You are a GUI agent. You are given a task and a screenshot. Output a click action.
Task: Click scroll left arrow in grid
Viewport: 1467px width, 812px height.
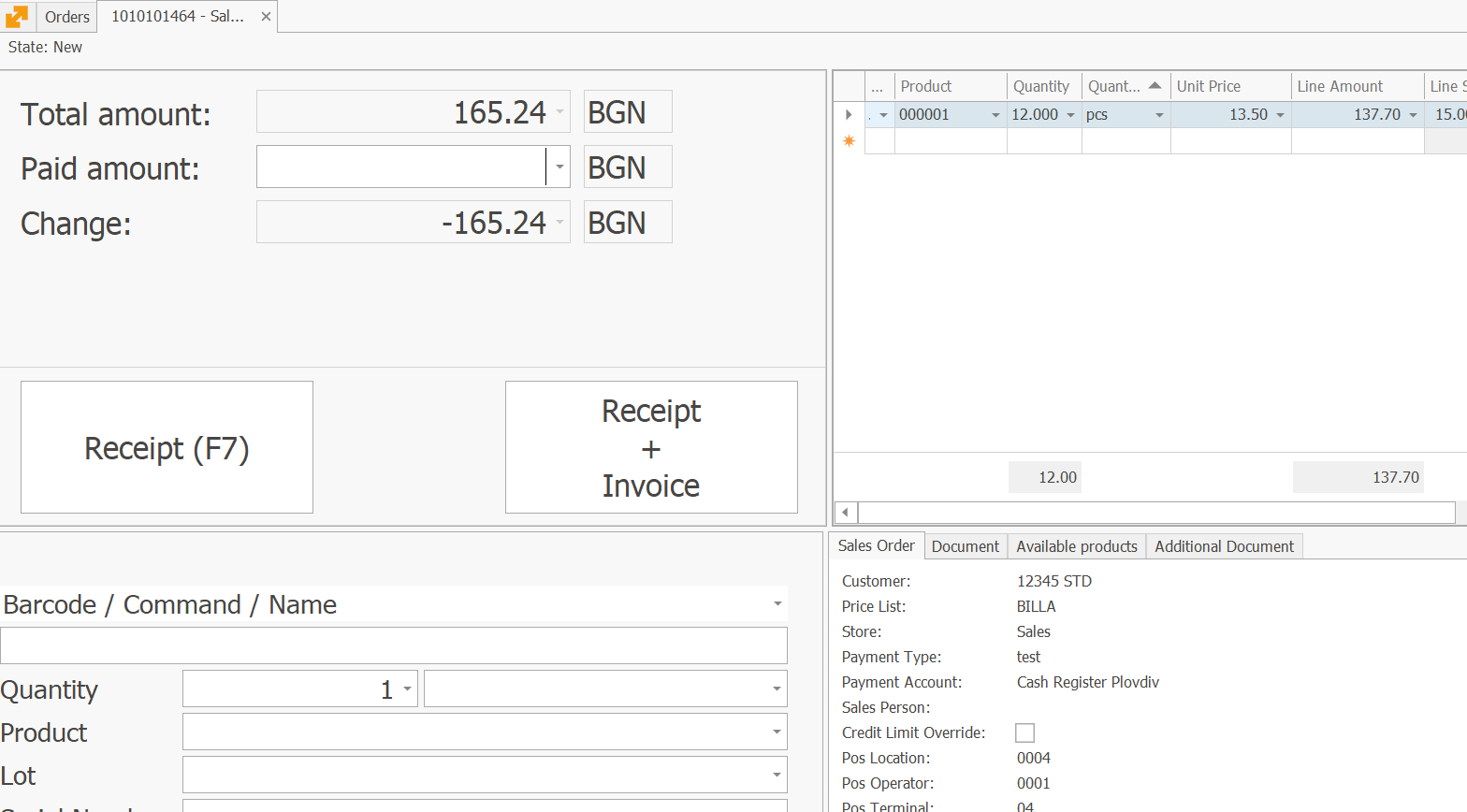(x=845, y=513)
